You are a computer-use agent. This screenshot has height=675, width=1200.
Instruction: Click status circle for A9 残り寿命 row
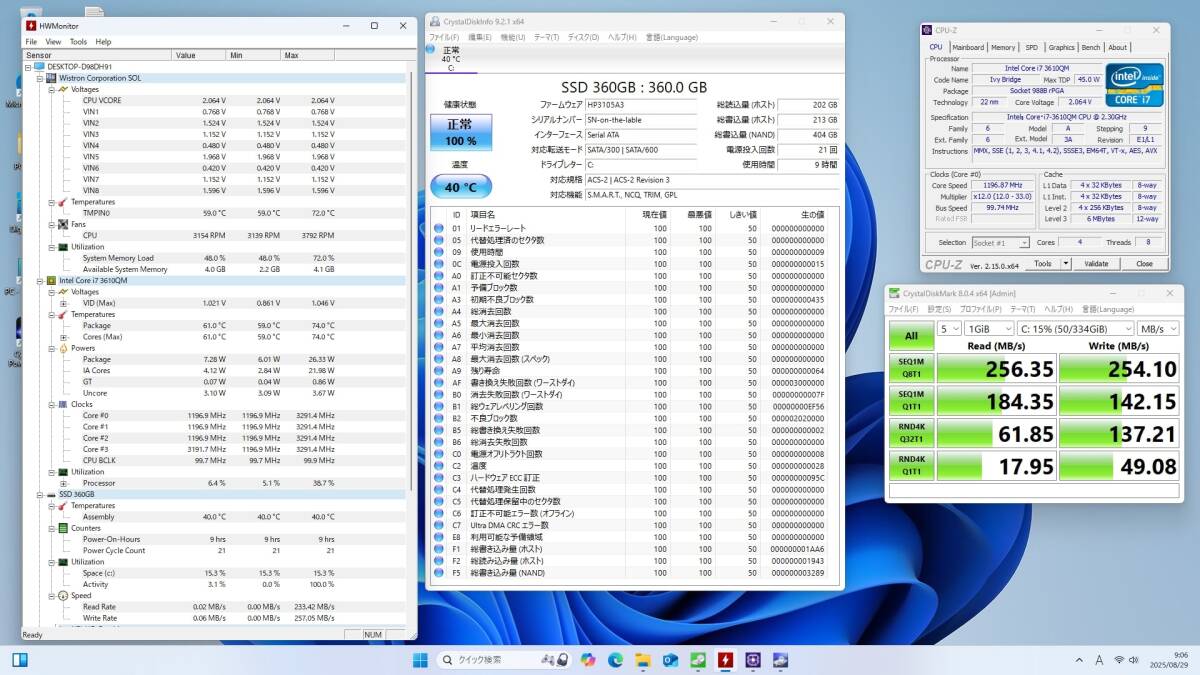tap(438, 371)
